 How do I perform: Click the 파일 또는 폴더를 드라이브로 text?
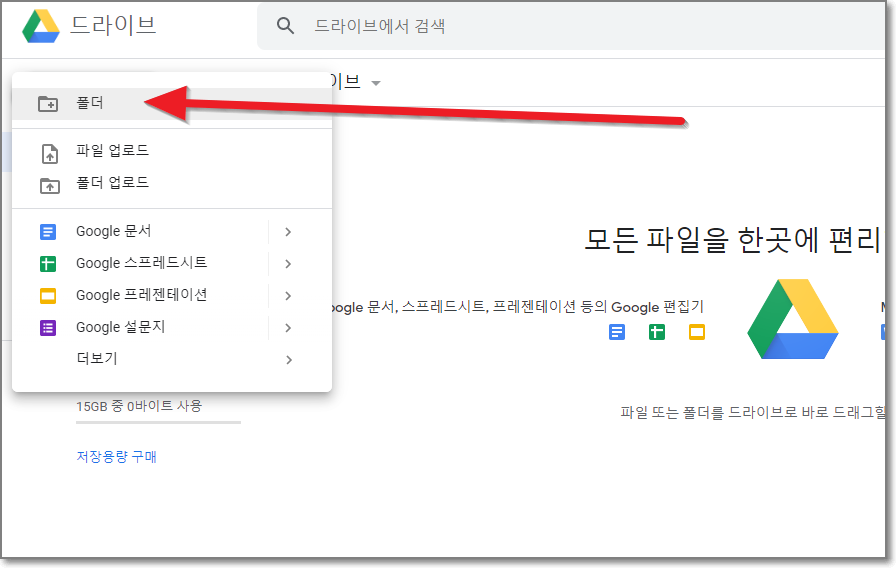click(x=753, y=412)
